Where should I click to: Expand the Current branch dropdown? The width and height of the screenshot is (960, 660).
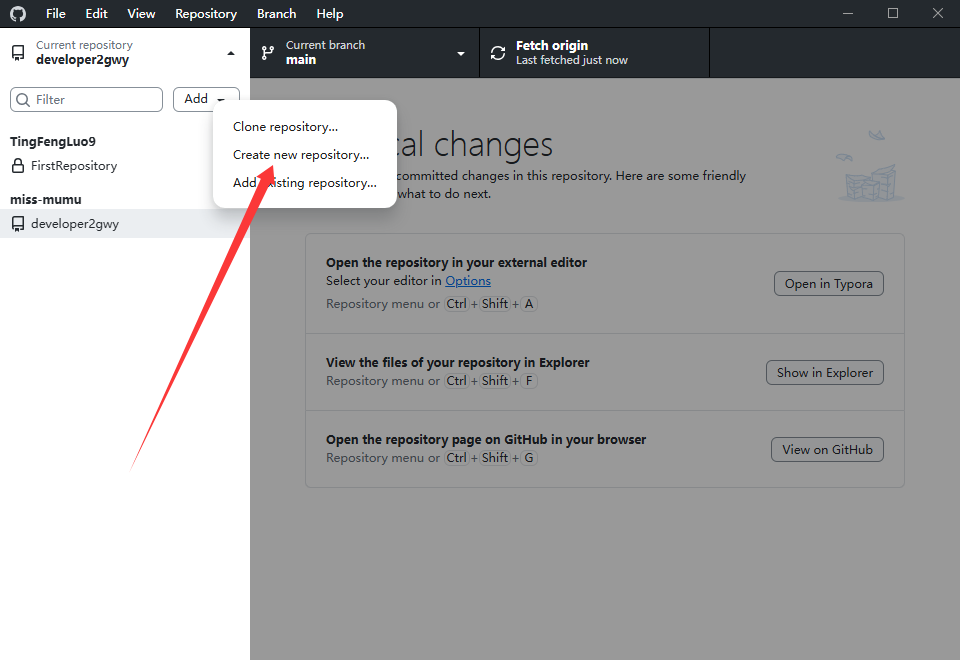[x=461, y=53]
